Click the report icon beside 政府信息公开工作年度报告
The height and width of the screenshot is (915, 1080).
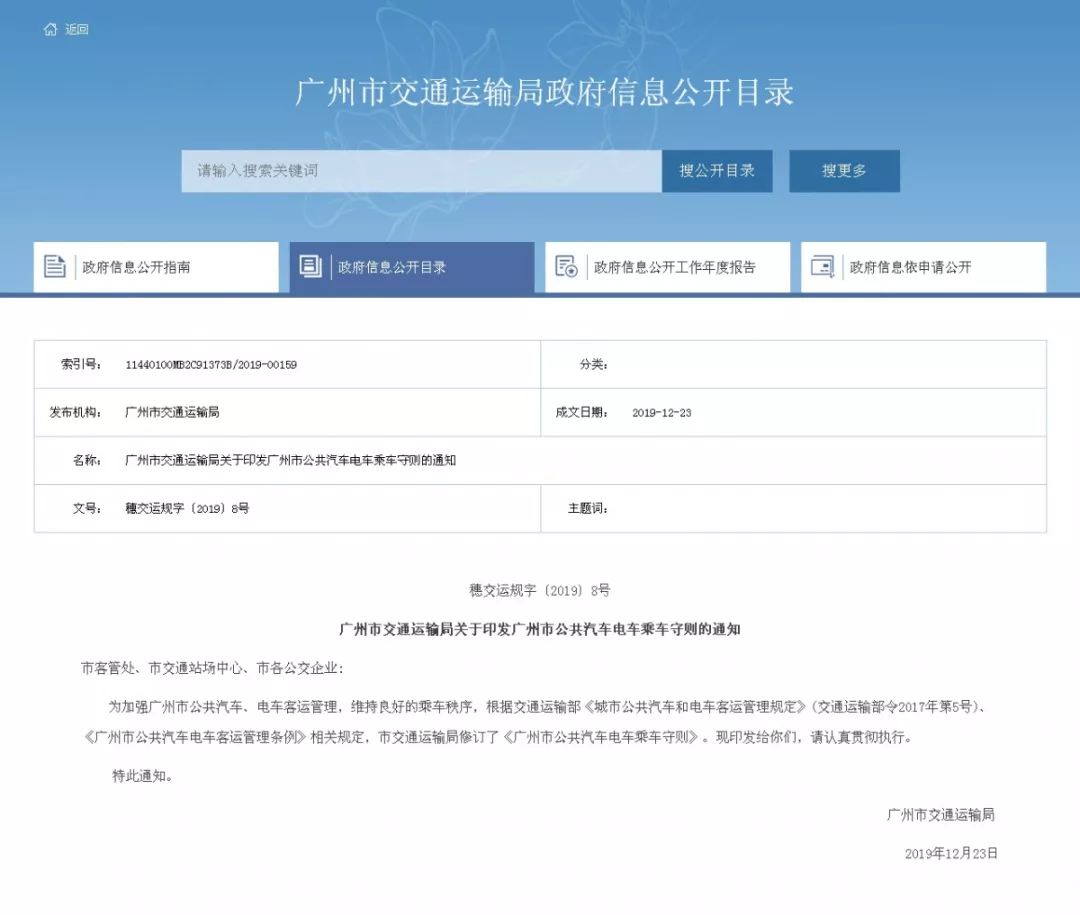pyautogui.click(x=567, y=267)
